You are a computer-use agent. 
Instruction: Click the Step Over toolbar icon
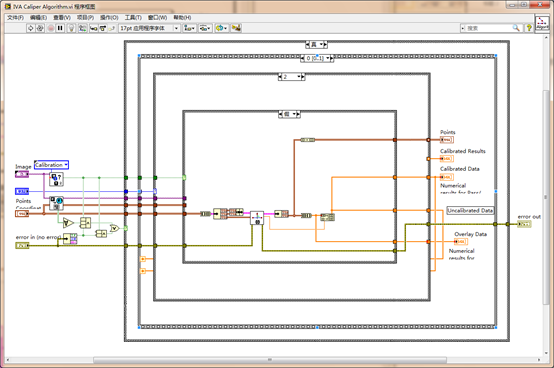coord(103,28)
